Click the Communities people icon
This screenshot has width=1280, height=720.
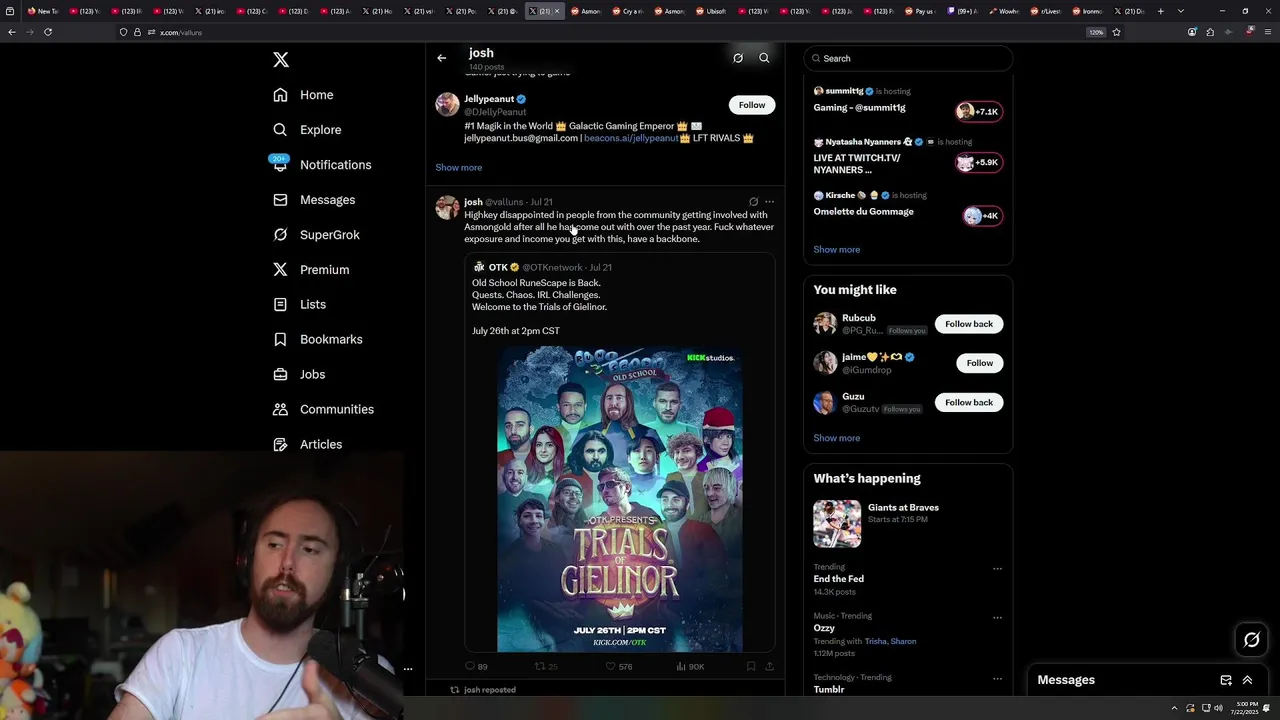[x=280, y=410]
